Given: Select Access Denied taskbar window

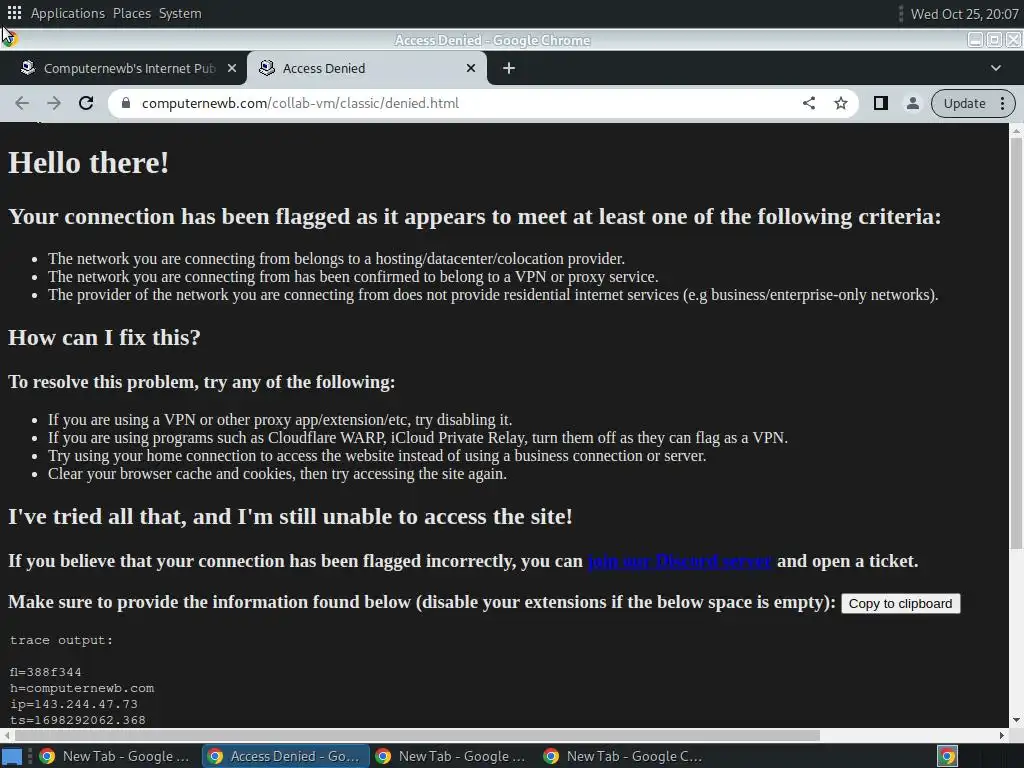Looking at the screenshot, I should pos(285,756).
